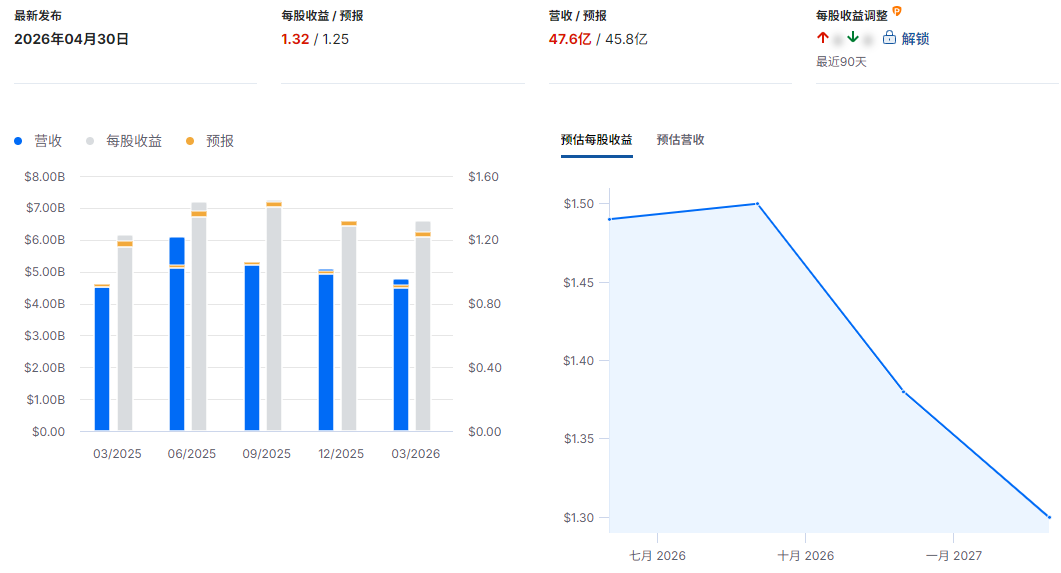
Task: Click the 1.32 actual EPS value
Action: click(295, 39)
